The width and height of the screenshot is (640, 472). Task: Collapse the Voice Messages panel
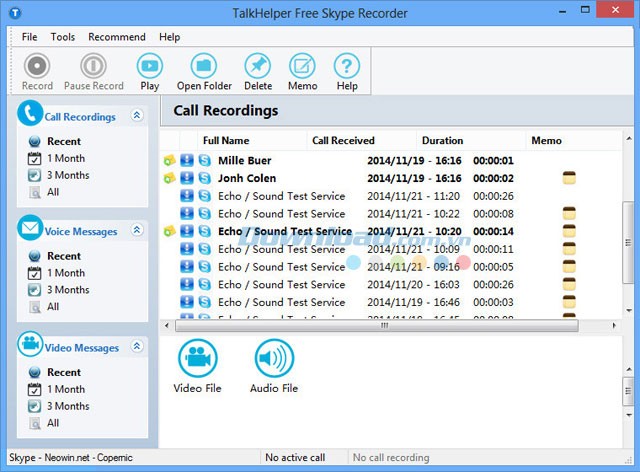coord(137,230)
